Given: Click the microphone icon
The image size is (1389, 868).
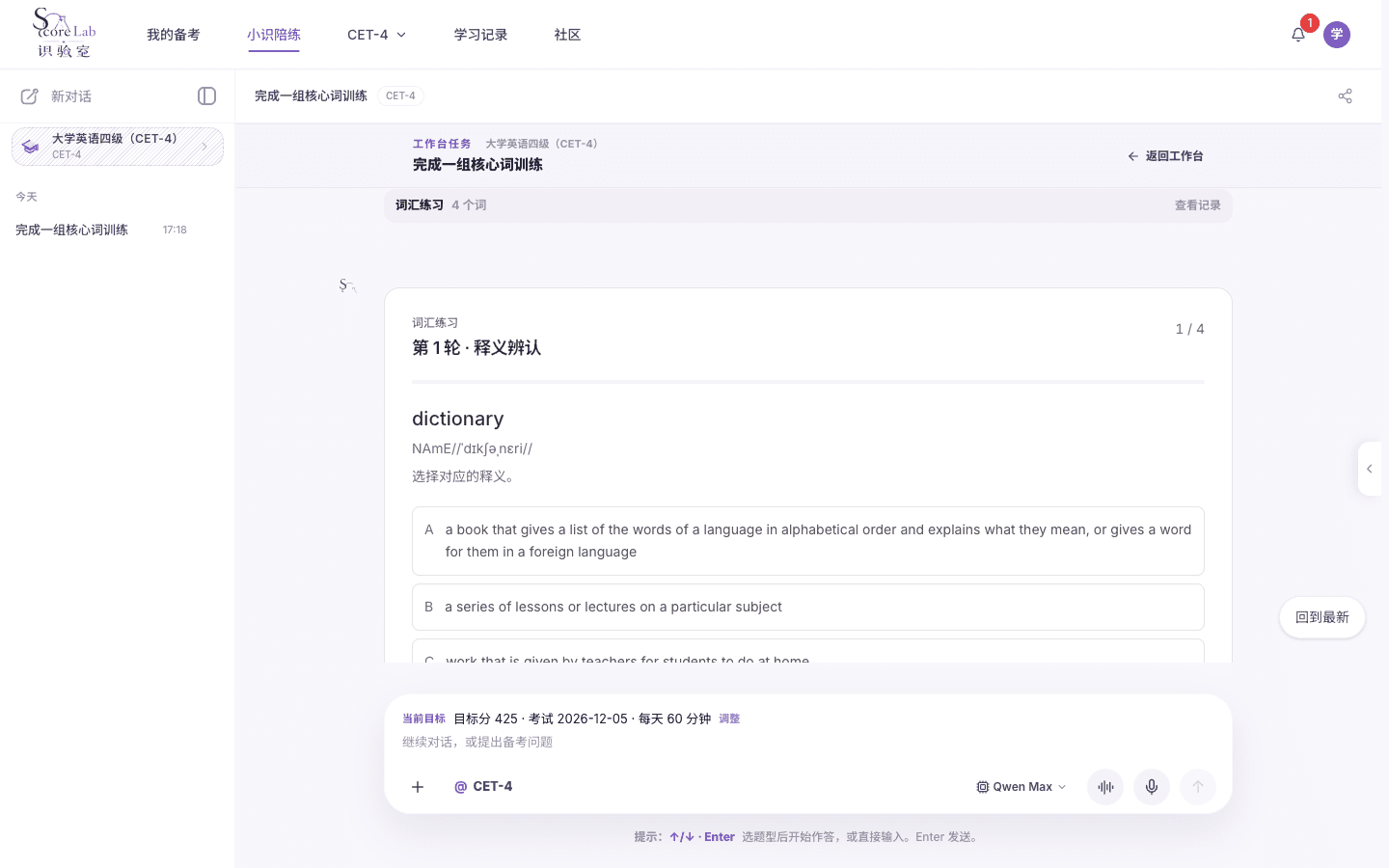Looking at the screenshot, I should pos(1152,787).
